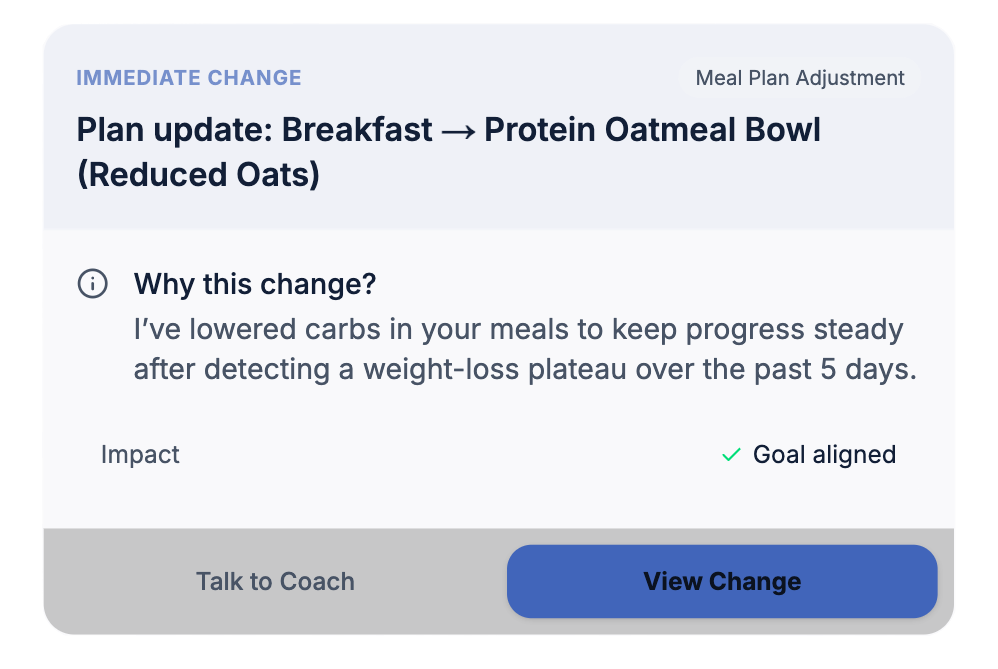This screenshot has height=669, width=998.
Task: Select the Goal aligned status text
Action: tap(824, 455)
